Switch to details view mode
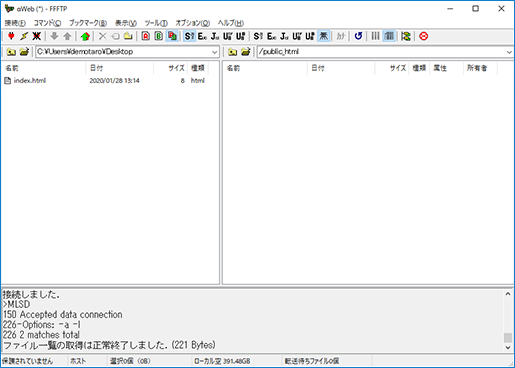 tap(389, 36)
